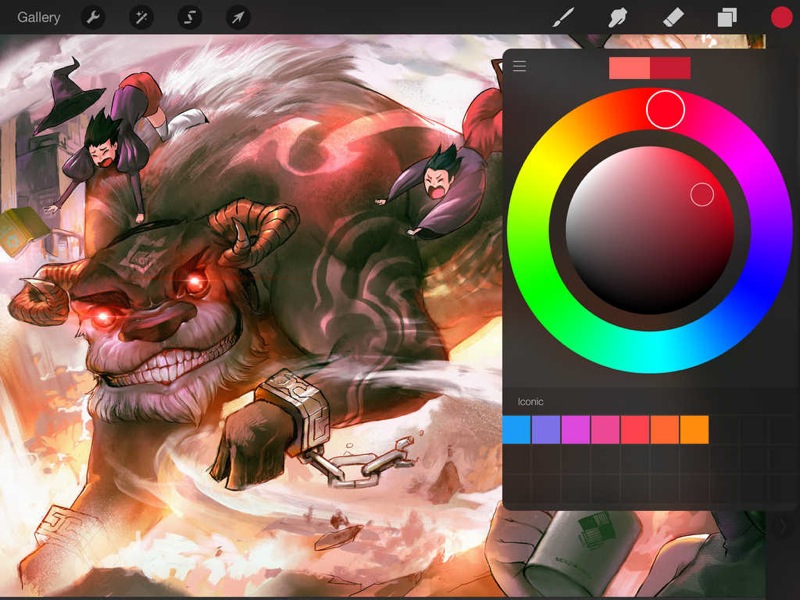The width and height of the screenshot is (800, 600).
Task: Click the hue ring selector handle
Action: click(665, 110)
